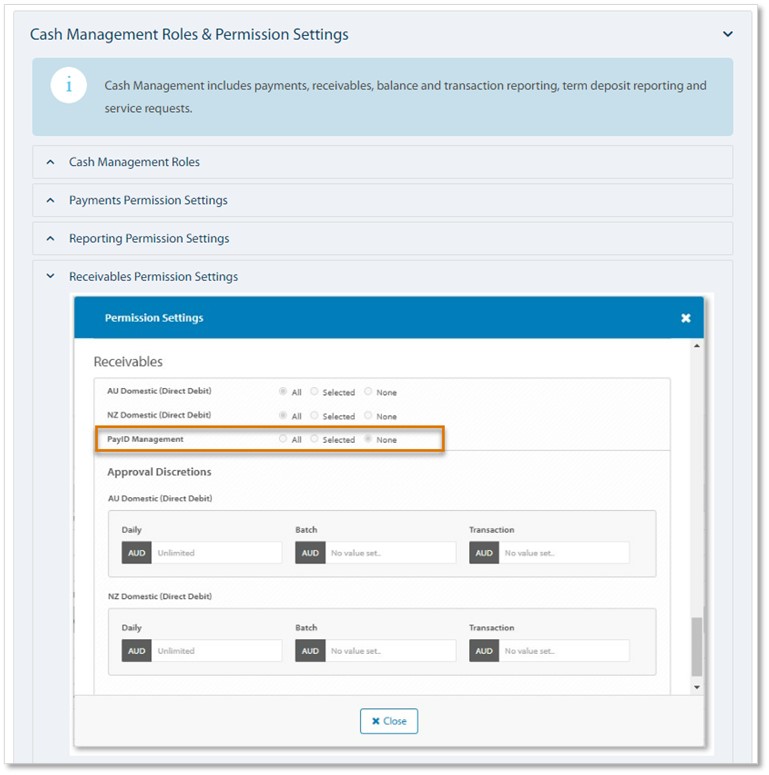Click the dialog scrollbar up arrow

coord(697,346)
